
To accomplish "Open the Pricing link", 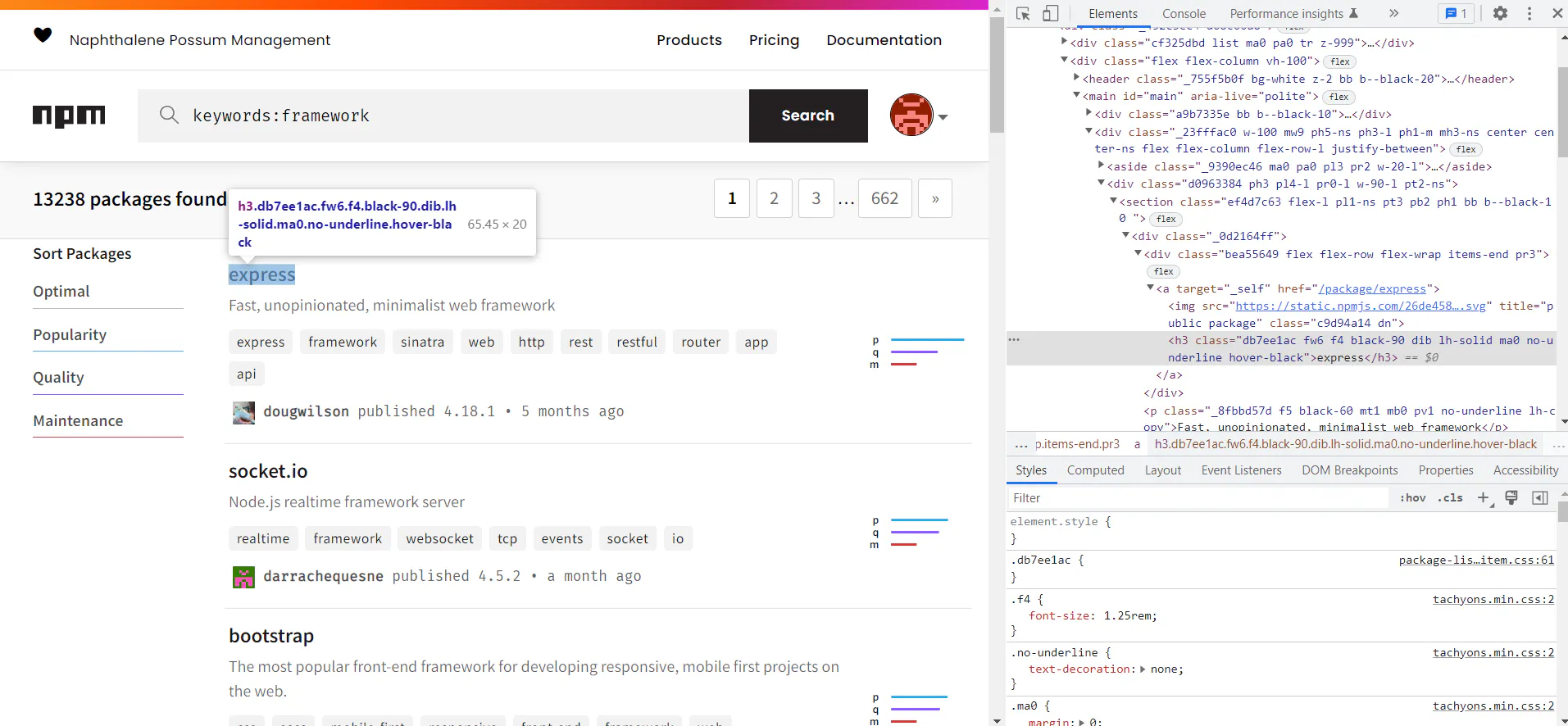I will [x=774, y=40].
